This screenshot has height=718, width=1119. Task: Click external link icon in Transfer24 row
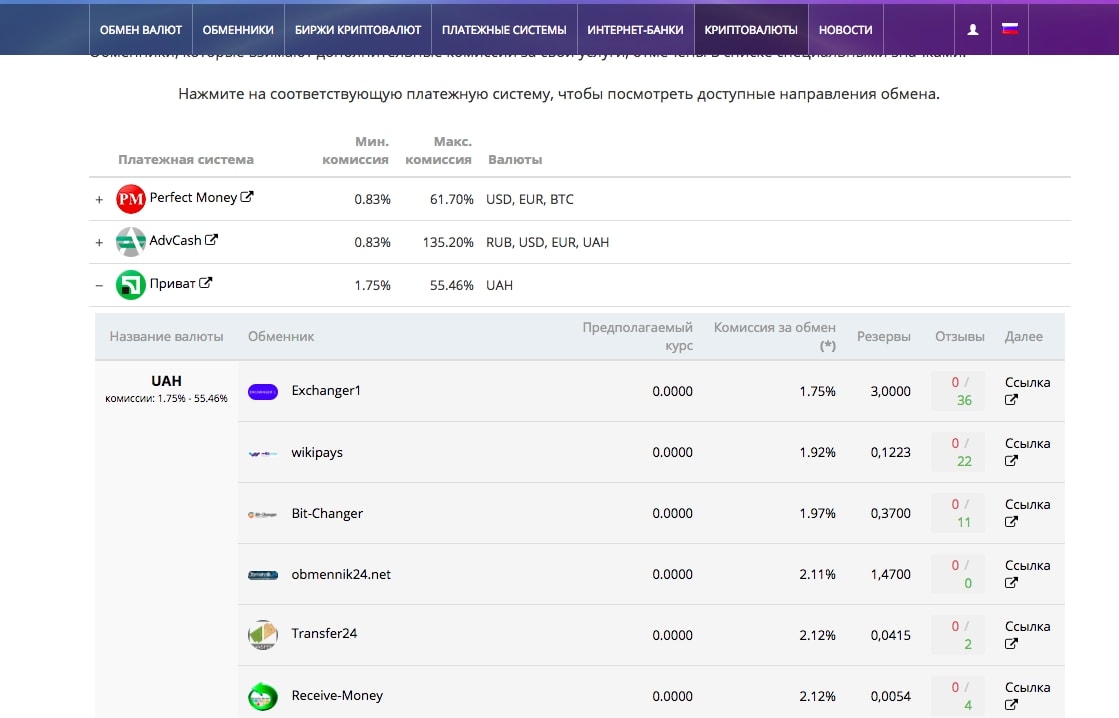click(1011, 644)
